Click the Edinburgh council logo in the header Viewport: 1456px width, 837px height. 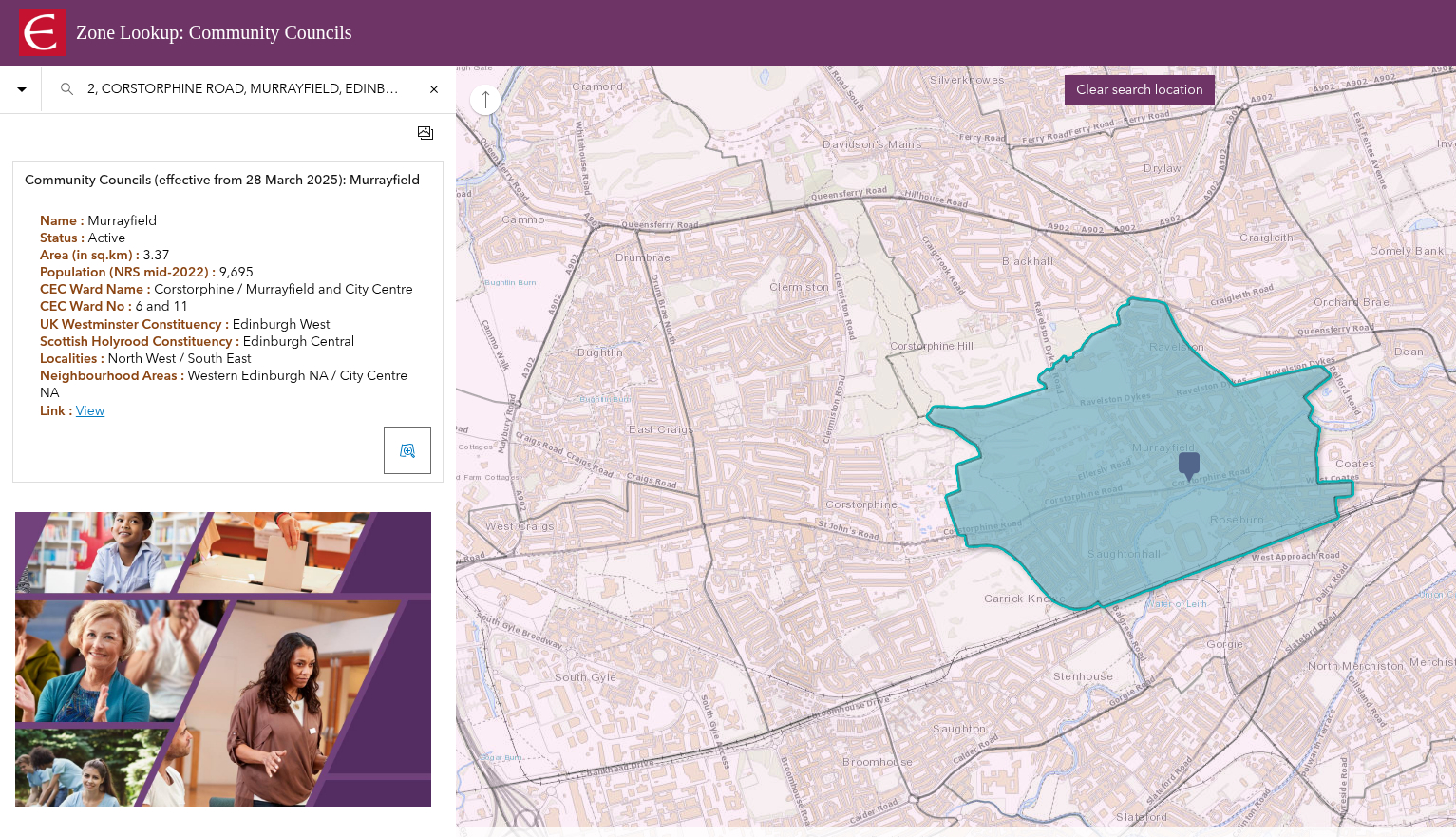pos(42,31)
